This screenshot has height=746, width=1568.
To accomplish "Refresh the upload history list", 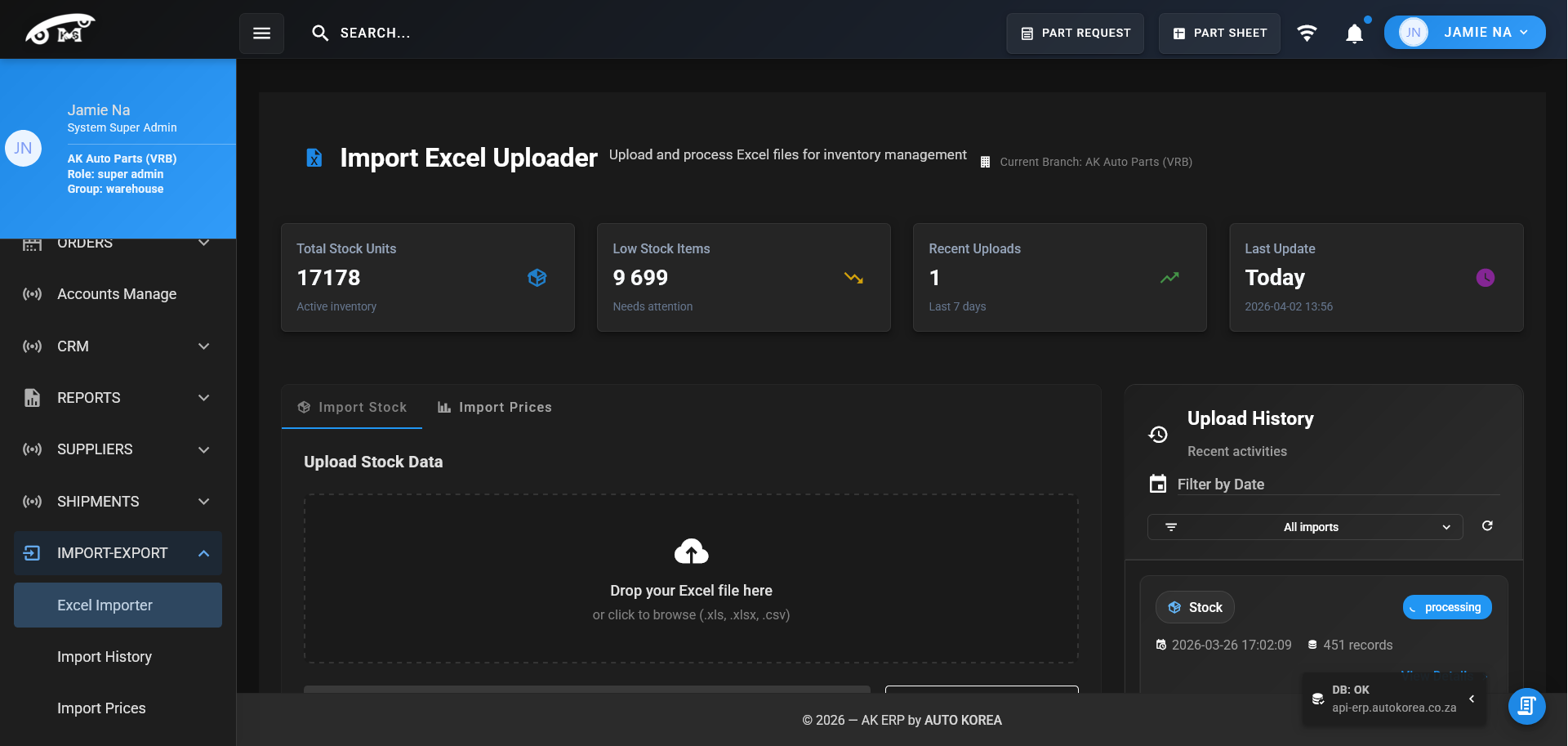I will (1487, 526).
